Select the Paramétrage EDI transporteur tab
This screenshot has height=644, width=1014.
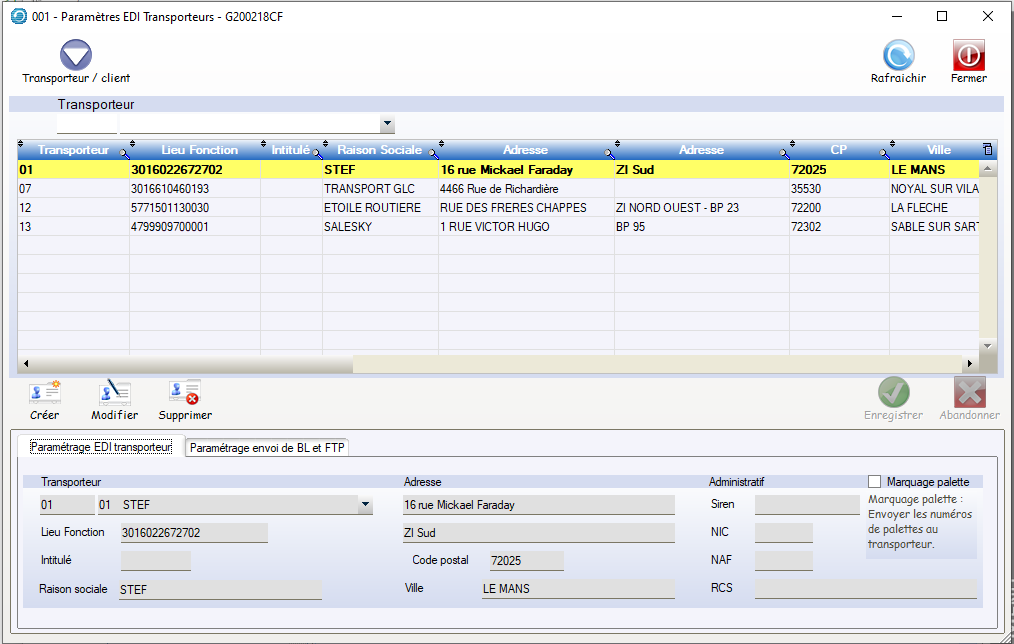click(101, 447)
